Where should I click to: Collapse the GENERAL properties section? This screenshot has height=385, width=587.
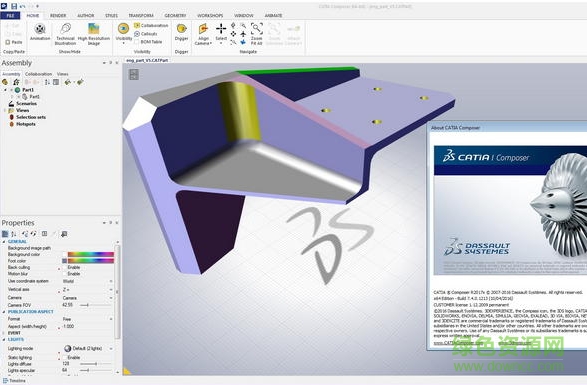pos(4,242)
